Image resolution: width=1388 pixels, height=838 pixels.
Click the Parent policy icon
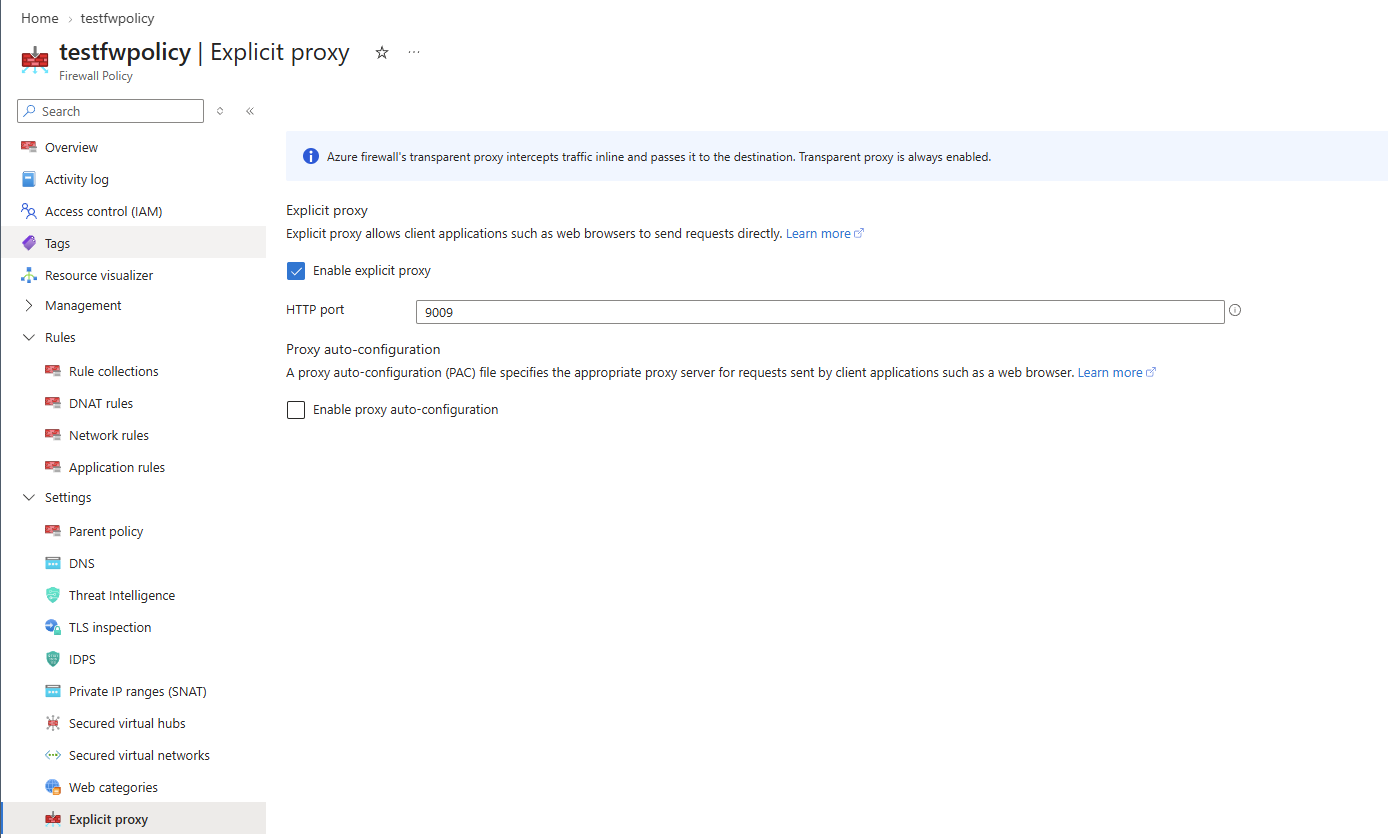coord(53,531)
